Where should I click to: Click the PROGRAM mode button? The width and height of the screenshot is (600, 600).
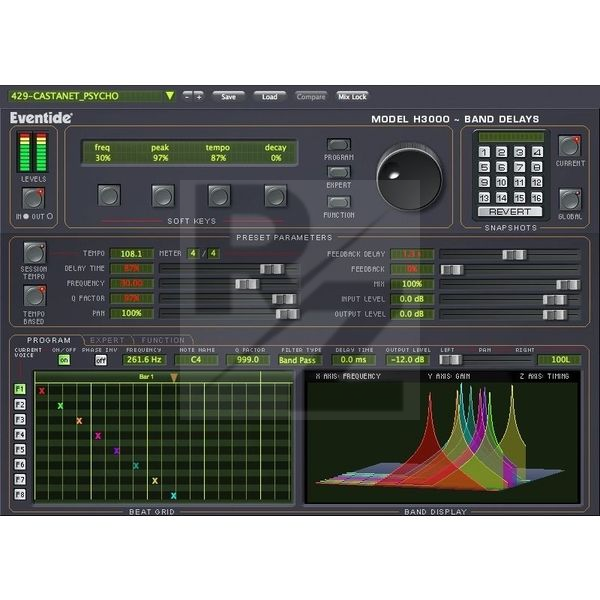click(339, 145)
